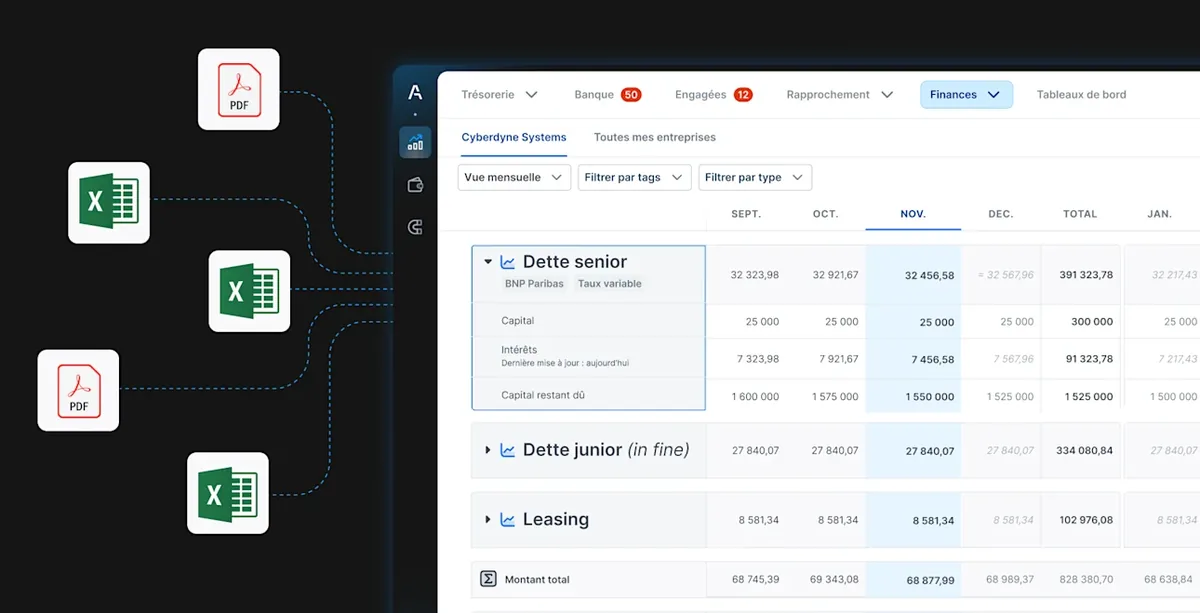This screenshot has height=613, width=1200.
Task: Select the Intérêts row label
Action: [519, 350]
